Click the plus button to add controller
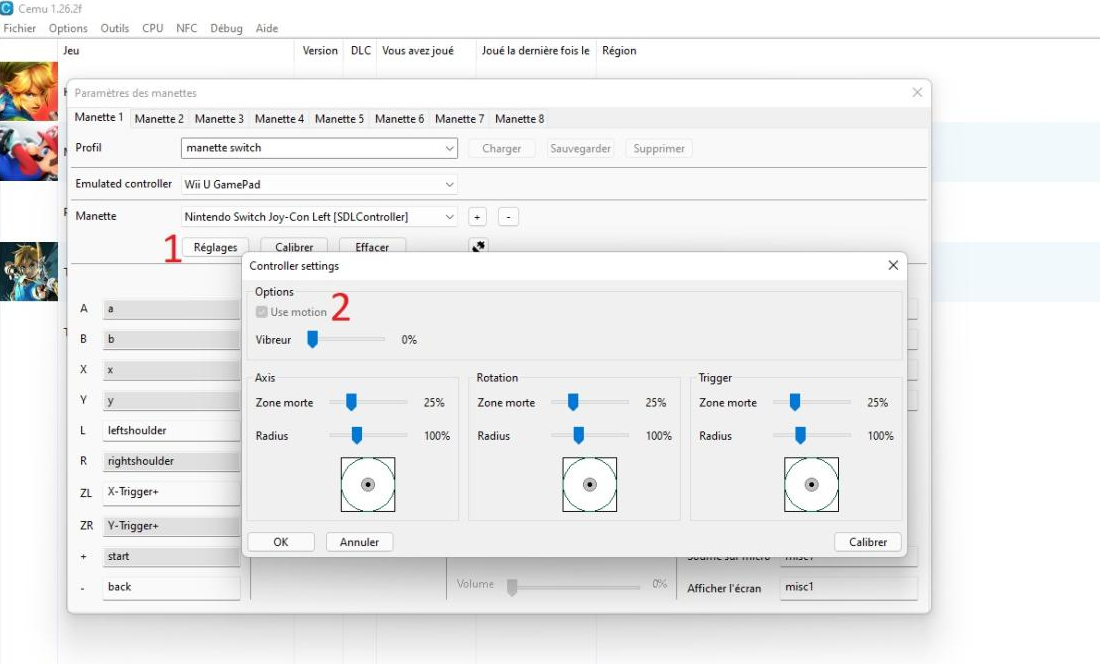 coord(478,217)
